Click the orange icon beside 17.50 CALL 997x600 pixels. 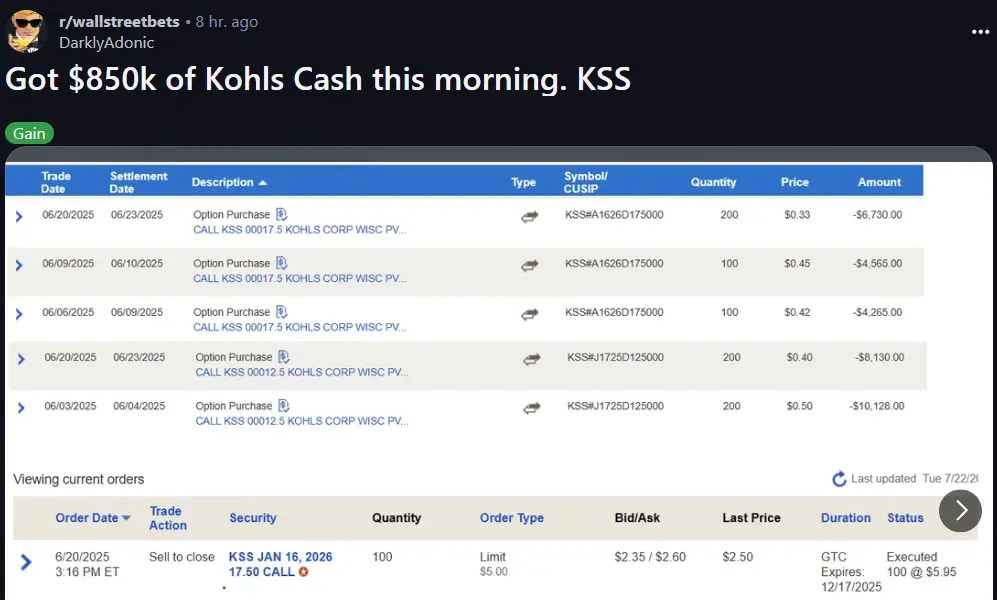(x=304, y=572)
